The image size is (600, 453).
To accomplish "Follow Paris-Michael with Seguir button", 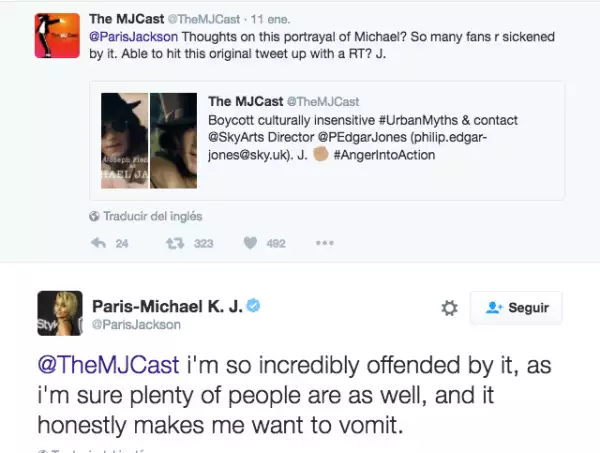I will (x=516, y=308).
